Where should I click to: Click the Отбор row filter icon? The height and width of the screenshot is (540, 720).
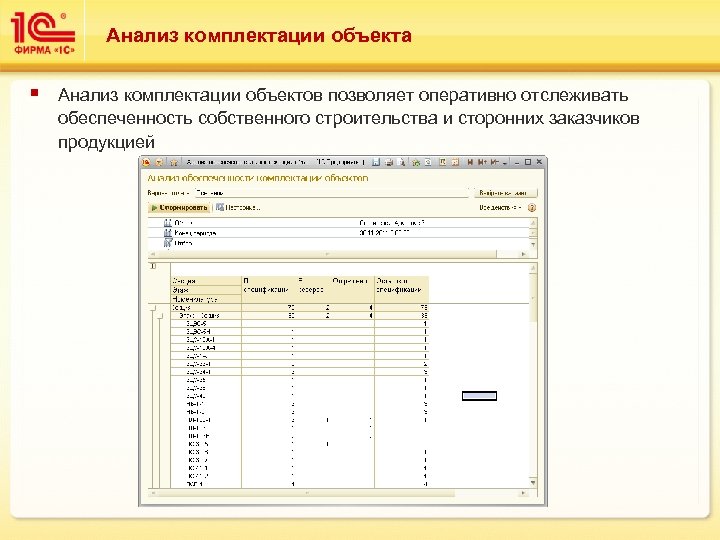coord(168,243)
